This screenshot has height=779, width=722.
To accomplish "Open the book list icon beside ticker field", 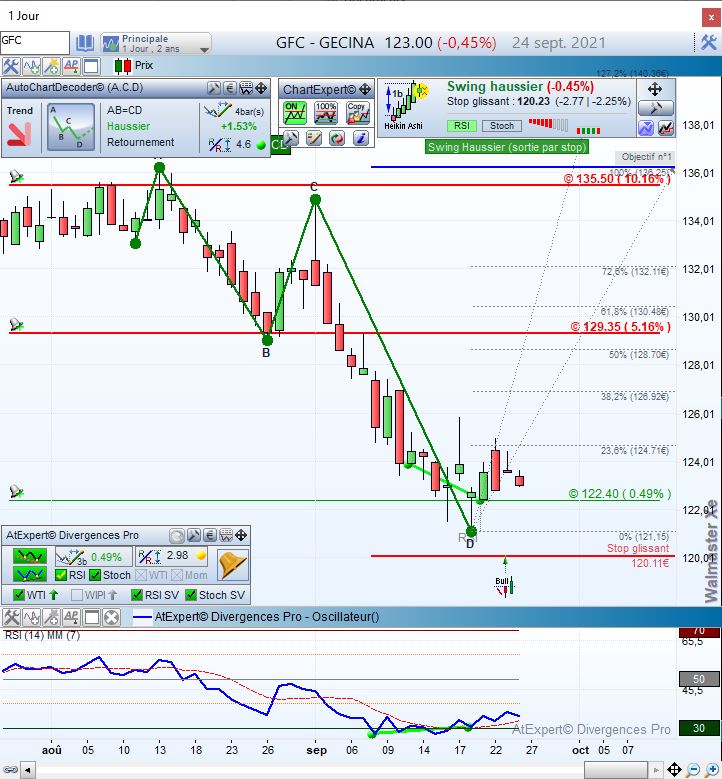I will (84, 43).
